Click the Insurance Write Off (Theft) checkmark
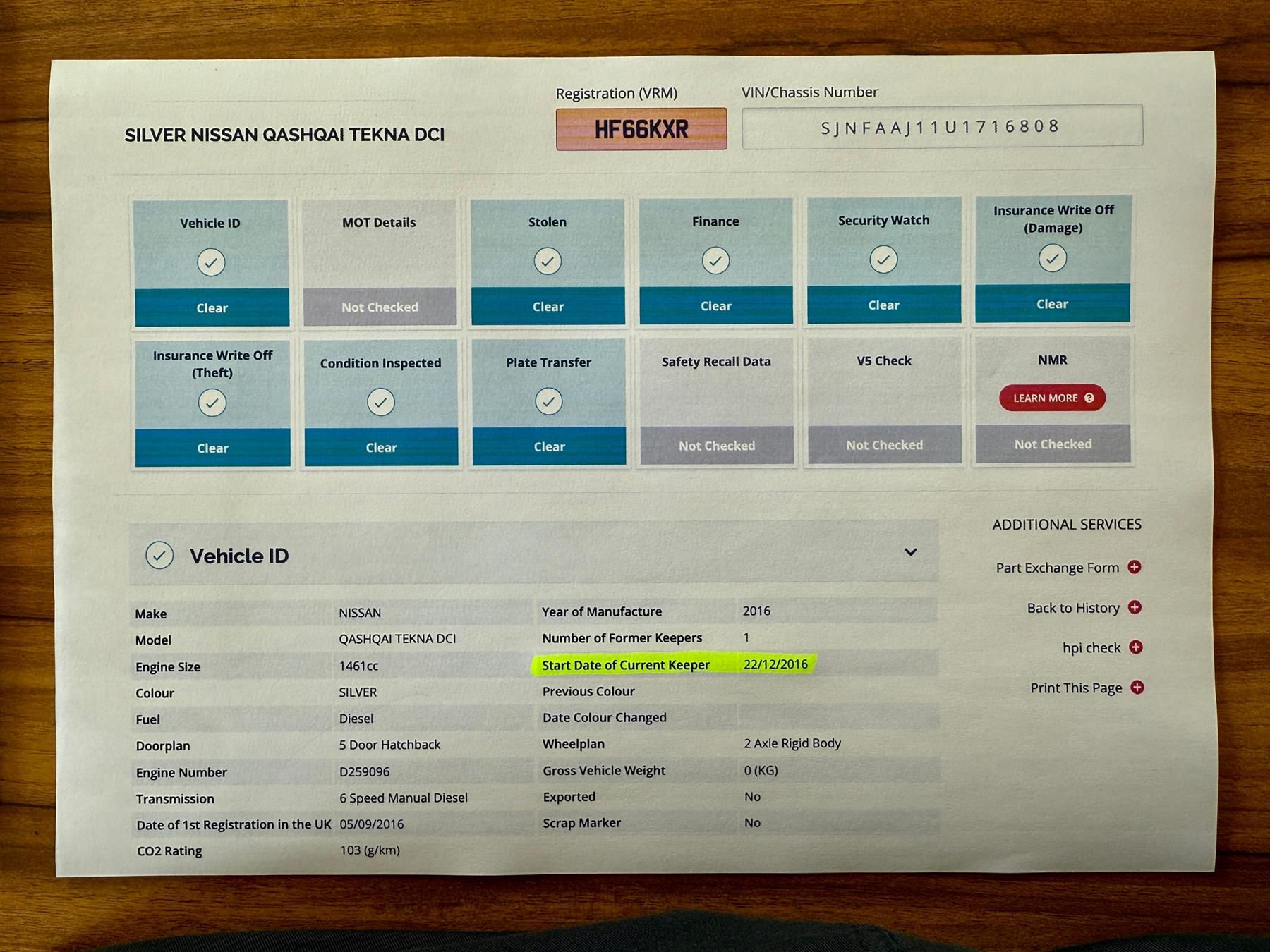The width and height of the screenshot is (1270, 952). point(212,403)
